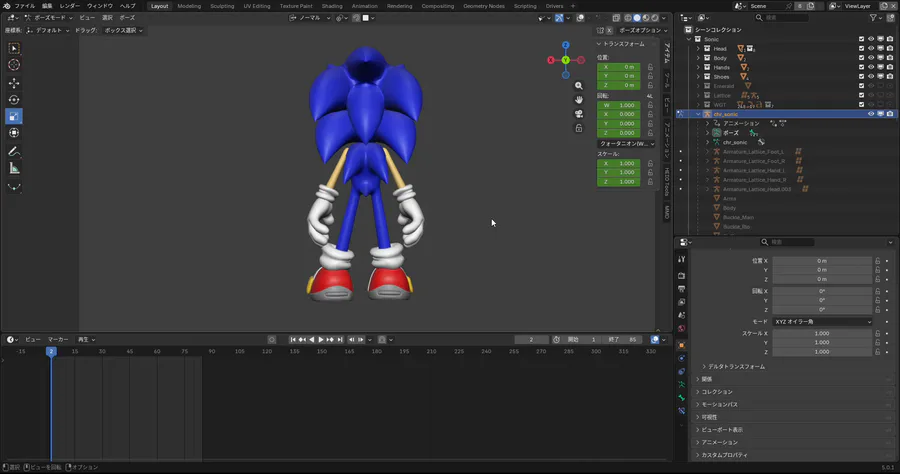
Task: Uncheck the Emerald collection checkbox
Action: 861,86
